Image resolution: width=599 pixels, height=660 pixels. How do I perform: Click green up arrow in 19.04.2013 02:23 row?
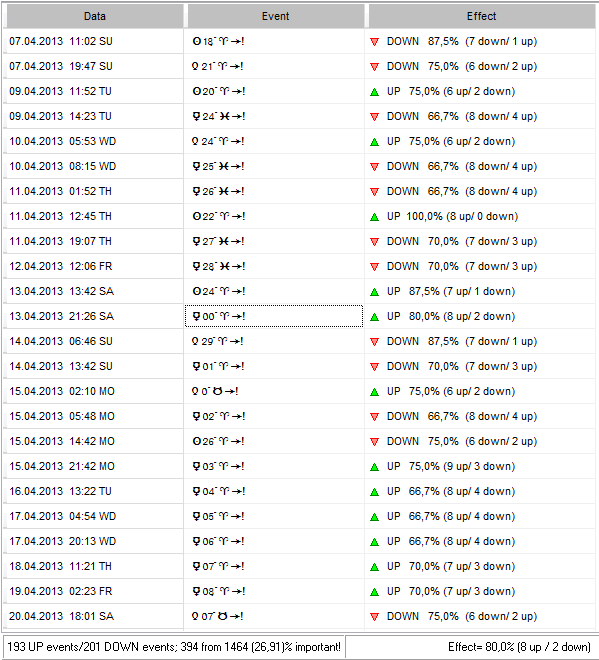(374, 592)
